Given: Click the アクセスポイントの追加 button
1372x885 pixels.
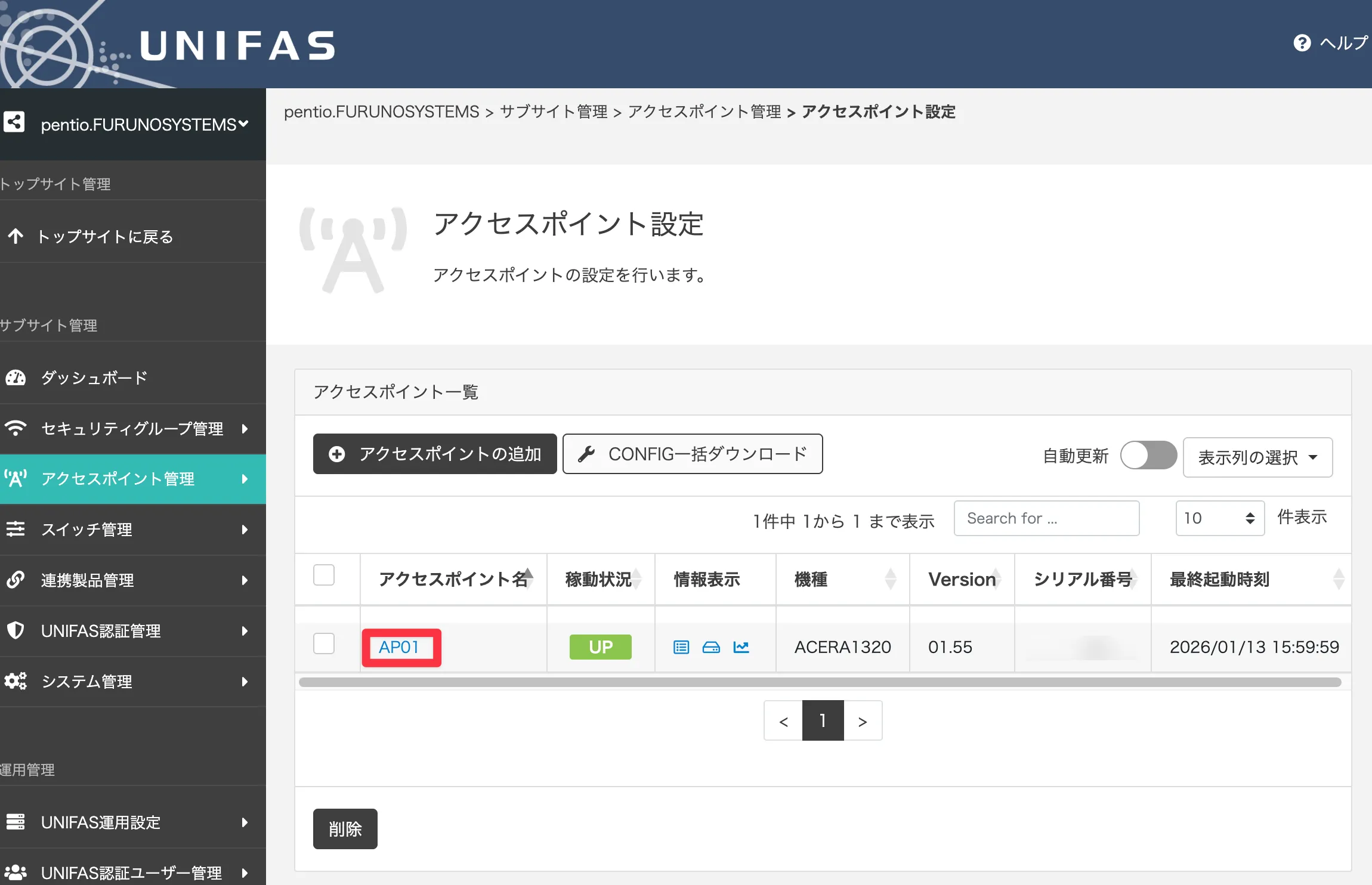Looking at the screenshot, I should (434, 454).
